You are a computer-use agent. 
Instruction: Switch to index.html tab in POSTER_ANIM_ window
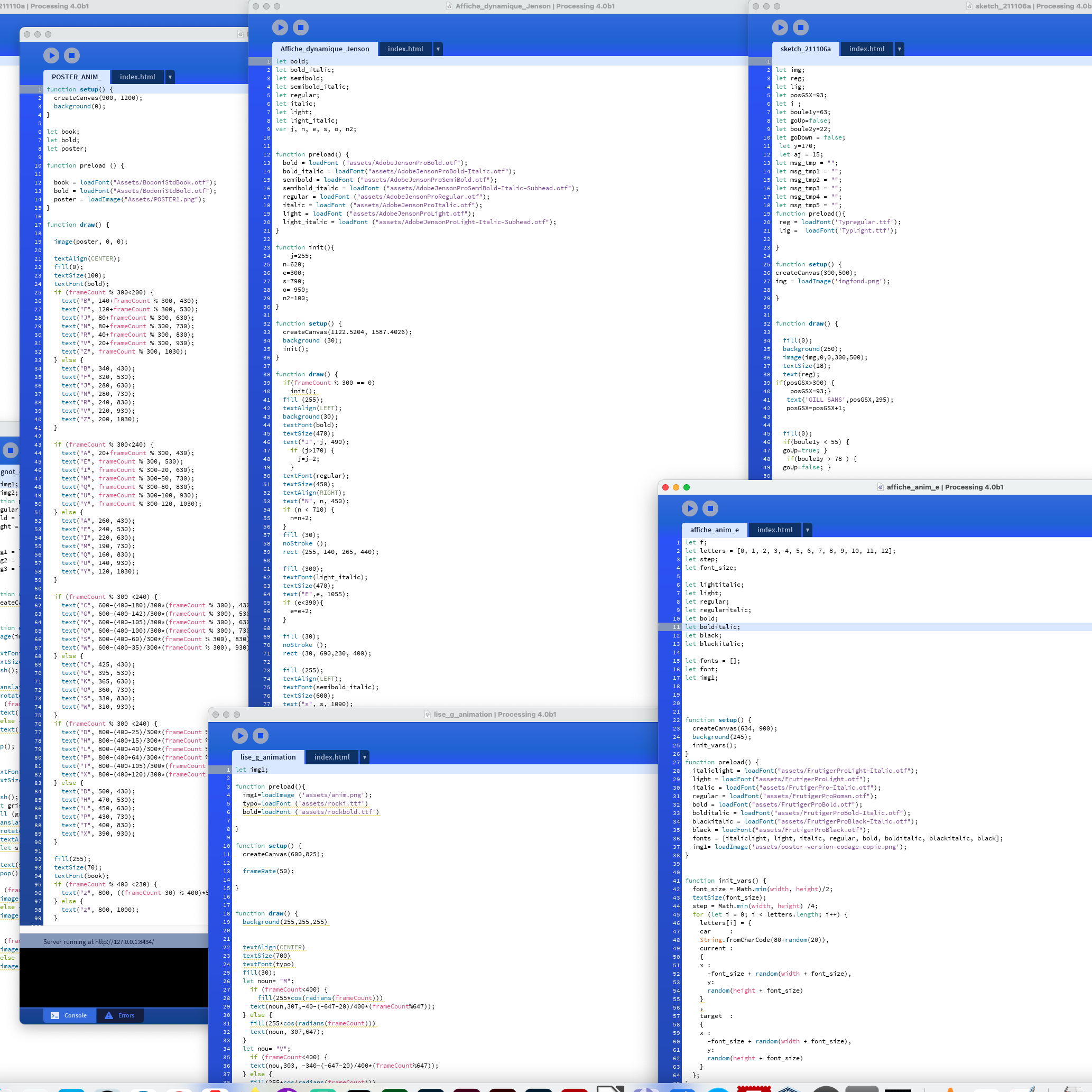[137, 77]
